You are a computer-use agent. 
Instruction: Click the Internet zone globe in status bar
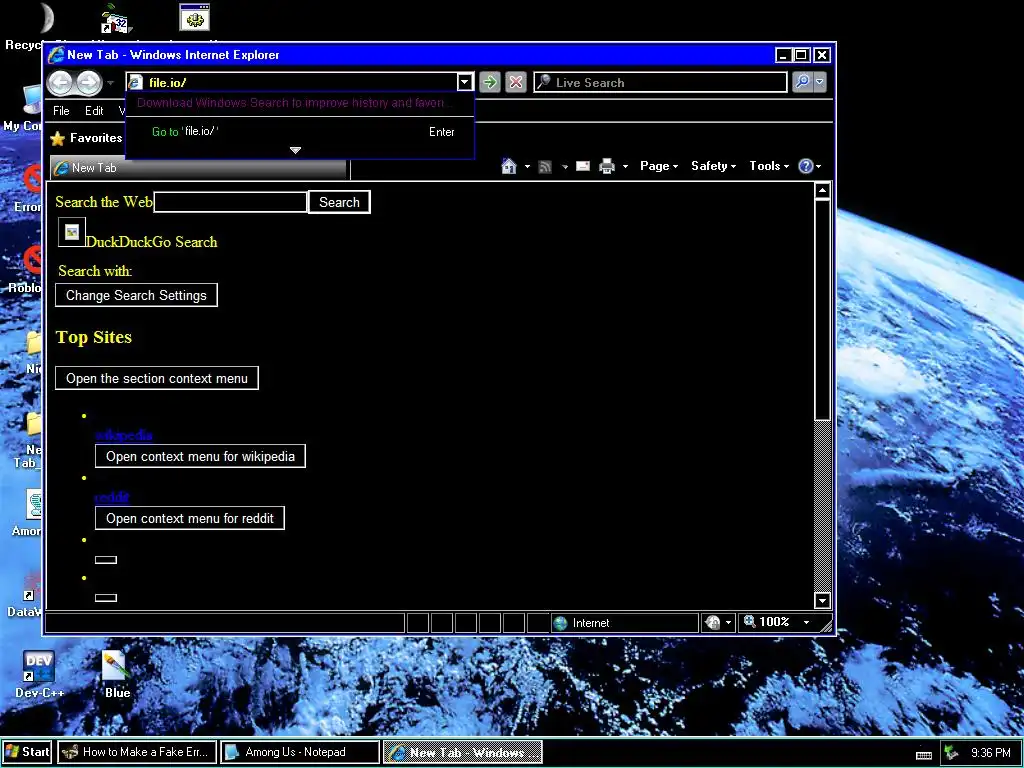click(560, 623)
